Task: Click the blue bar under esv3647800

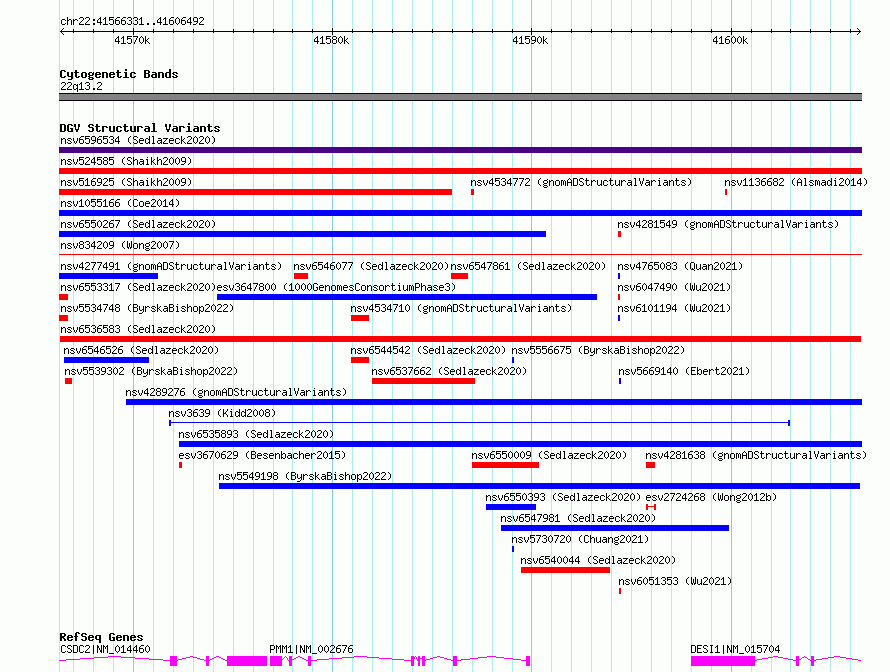Action: (407, 297)
